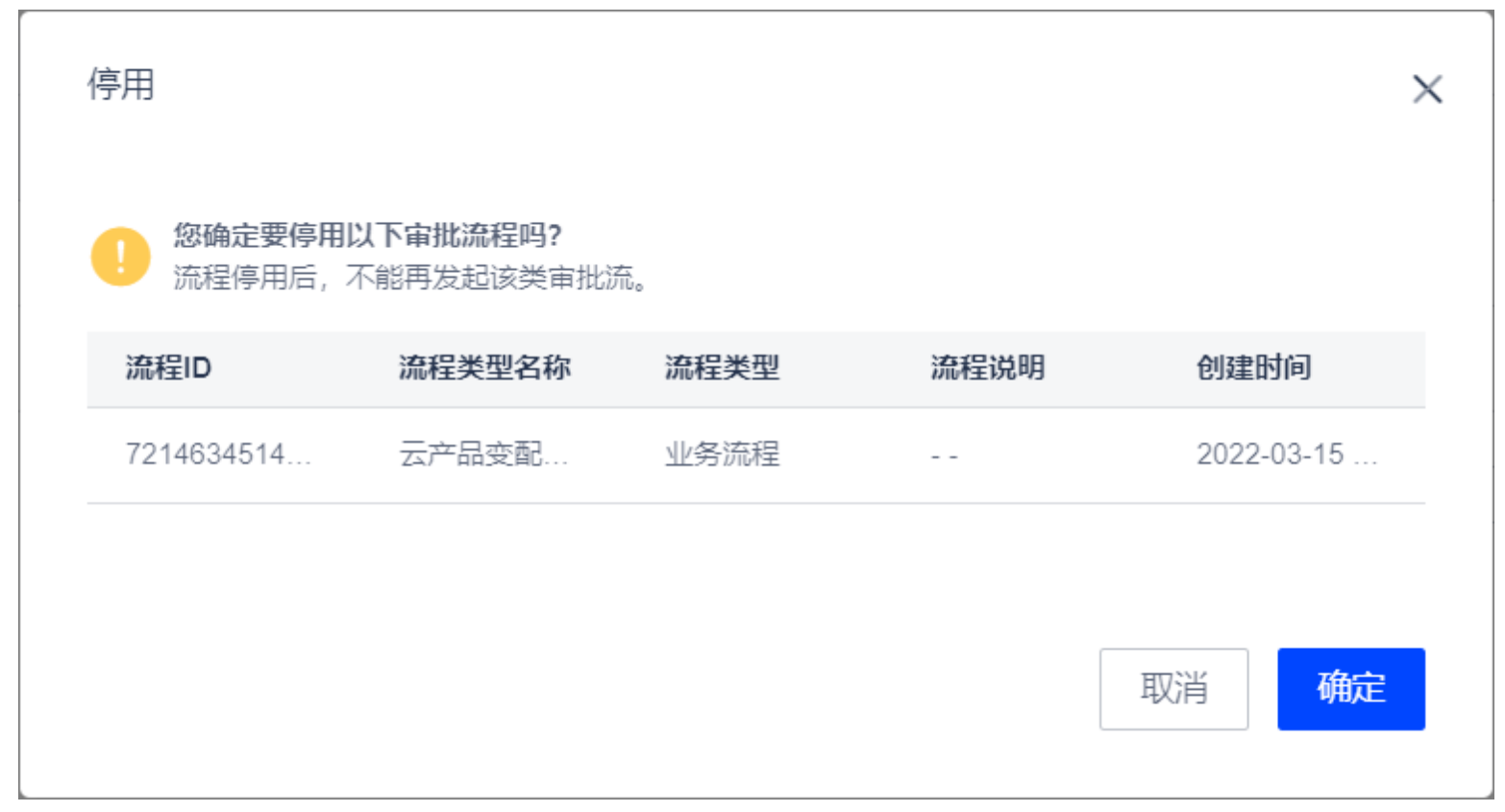This screenshot has width=1505, height=812.
Task: Click the truncated process ID 7214634514...
Action: (x=218, y=454)
